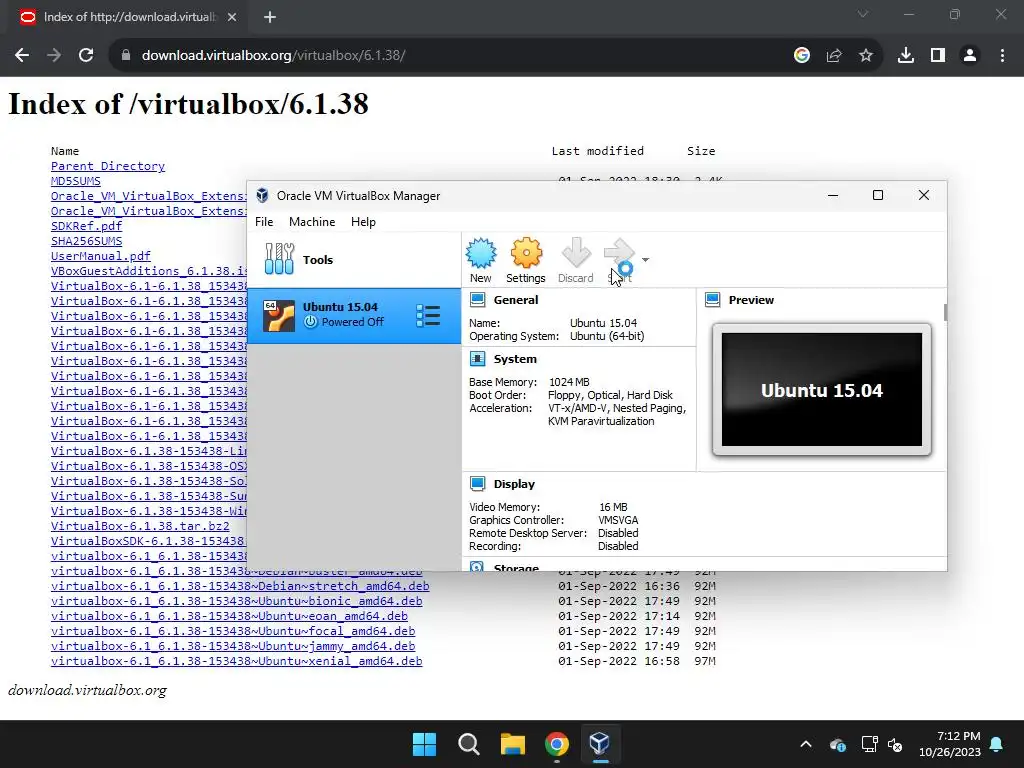
Task: Open the Machine menu in VirtualBox
Action: point(312,222)
